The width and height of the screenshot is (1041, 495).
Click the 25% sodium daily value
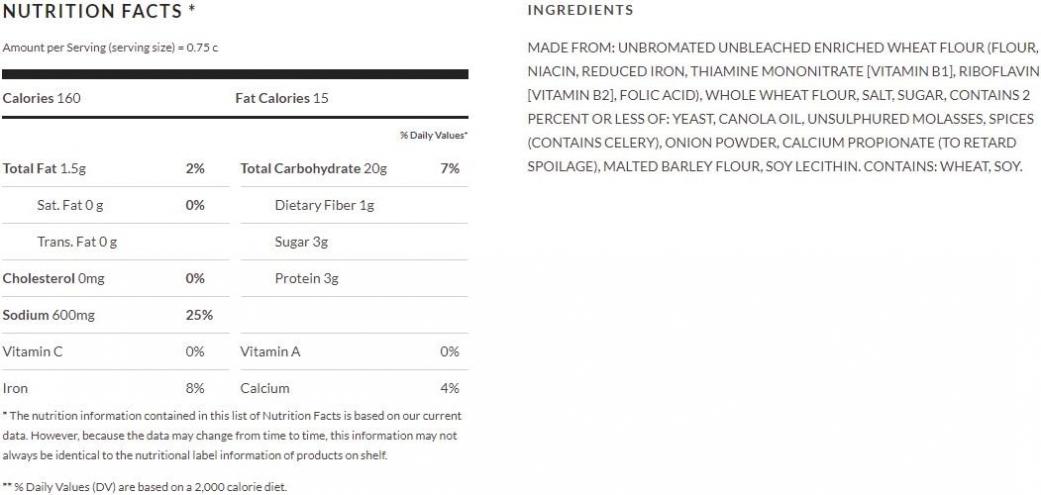pyautogui.click(x=199, y=315)
